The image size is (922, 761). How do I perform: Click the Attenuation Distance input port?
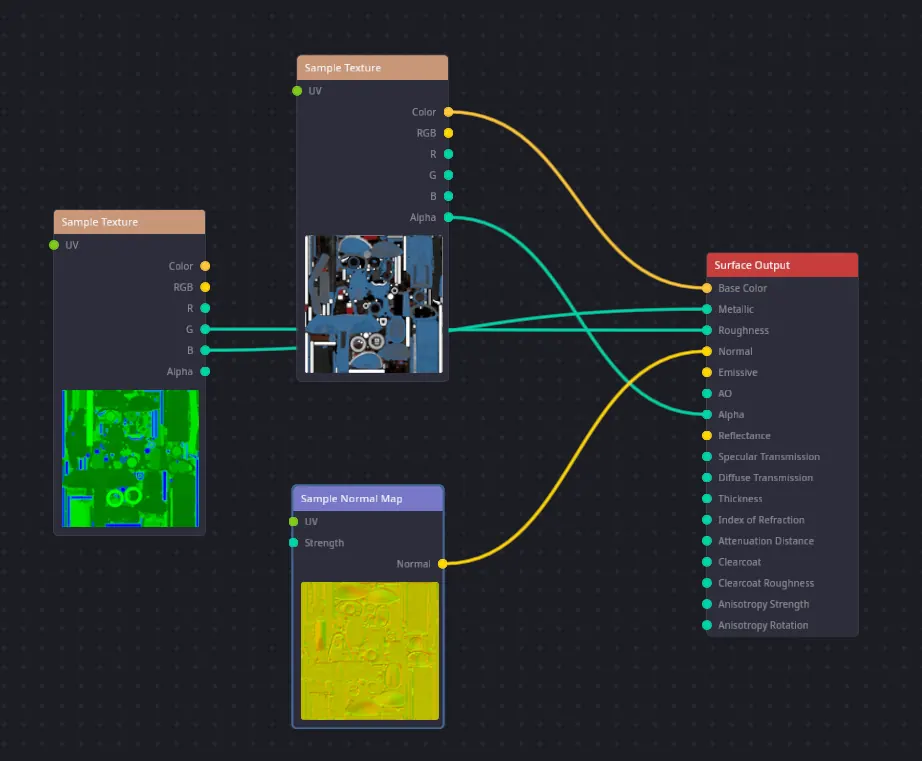(707, 541)
